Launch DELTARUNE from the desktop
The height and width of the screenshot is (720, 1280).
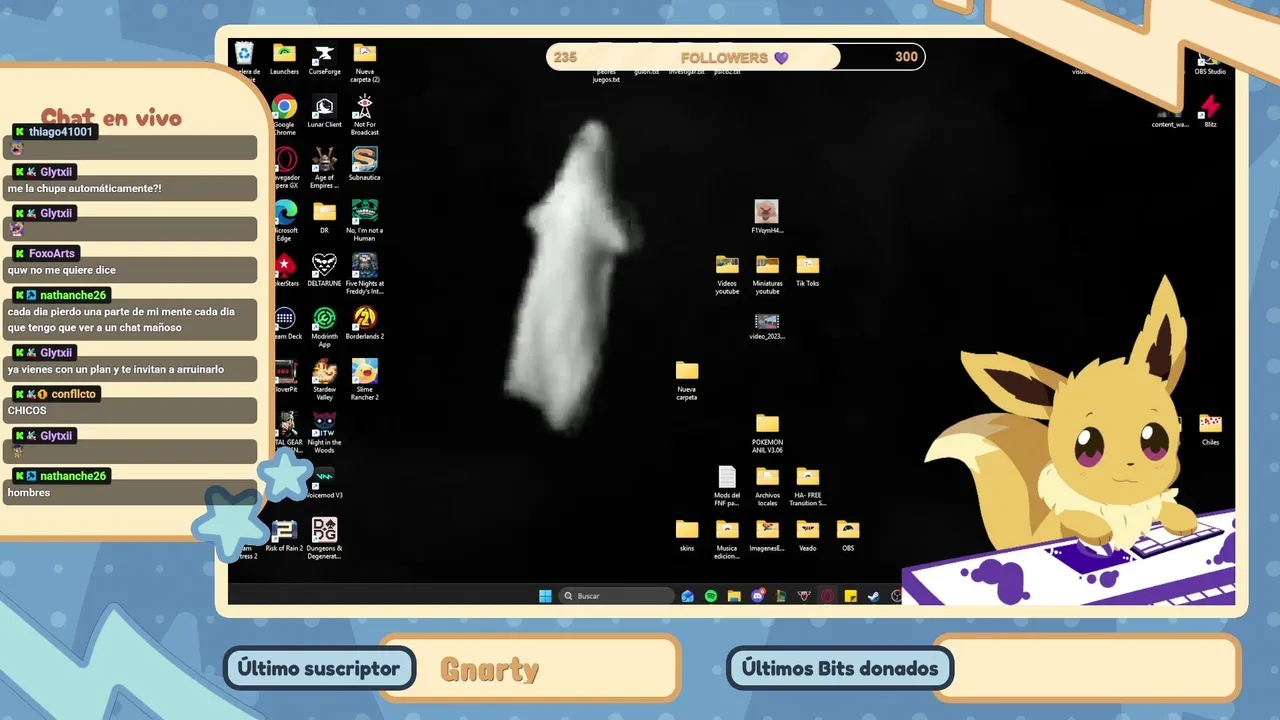(324, 271)
